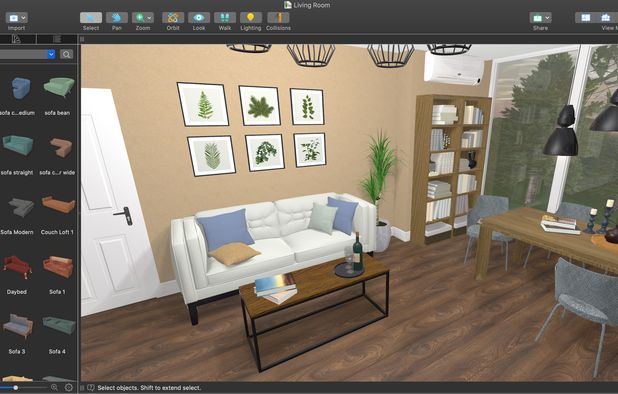Switch to 2D floor plan view mode
Viewport: 618px width, 394px height.
point(586,18)
